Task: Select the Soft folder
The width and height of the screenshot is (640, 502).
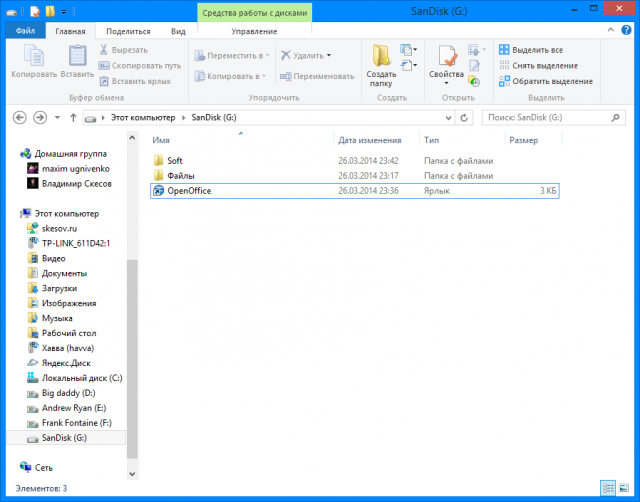Action: point(175,161)
